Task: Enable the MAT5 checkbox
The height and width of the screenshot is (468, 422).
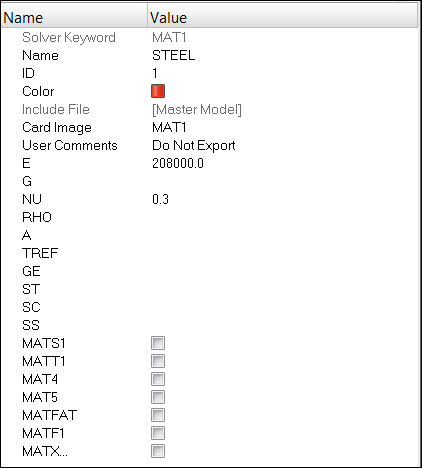Action: click(x=158, y=397)
